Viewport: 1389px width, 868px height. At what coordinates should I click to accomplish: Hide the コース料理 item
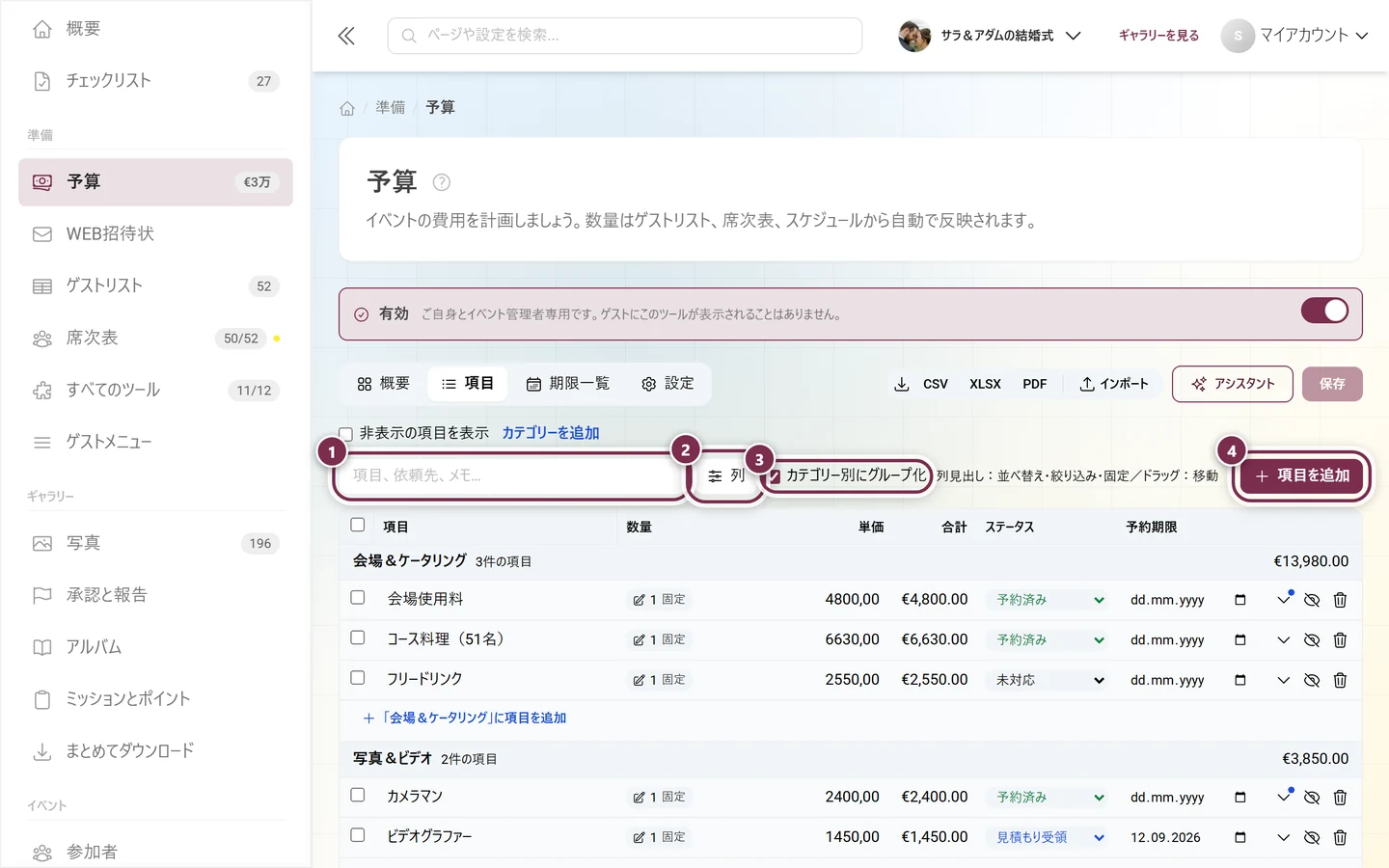coord(1312,640)
